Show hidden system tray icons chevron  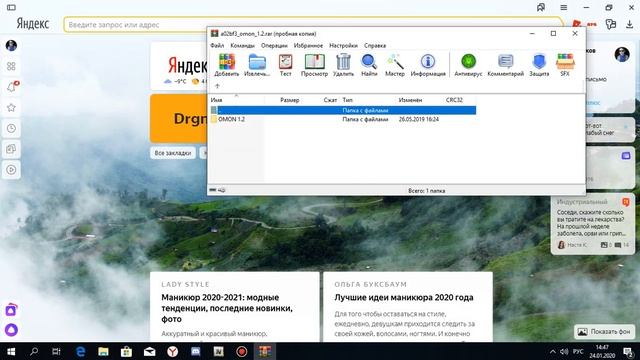[553, 351]
